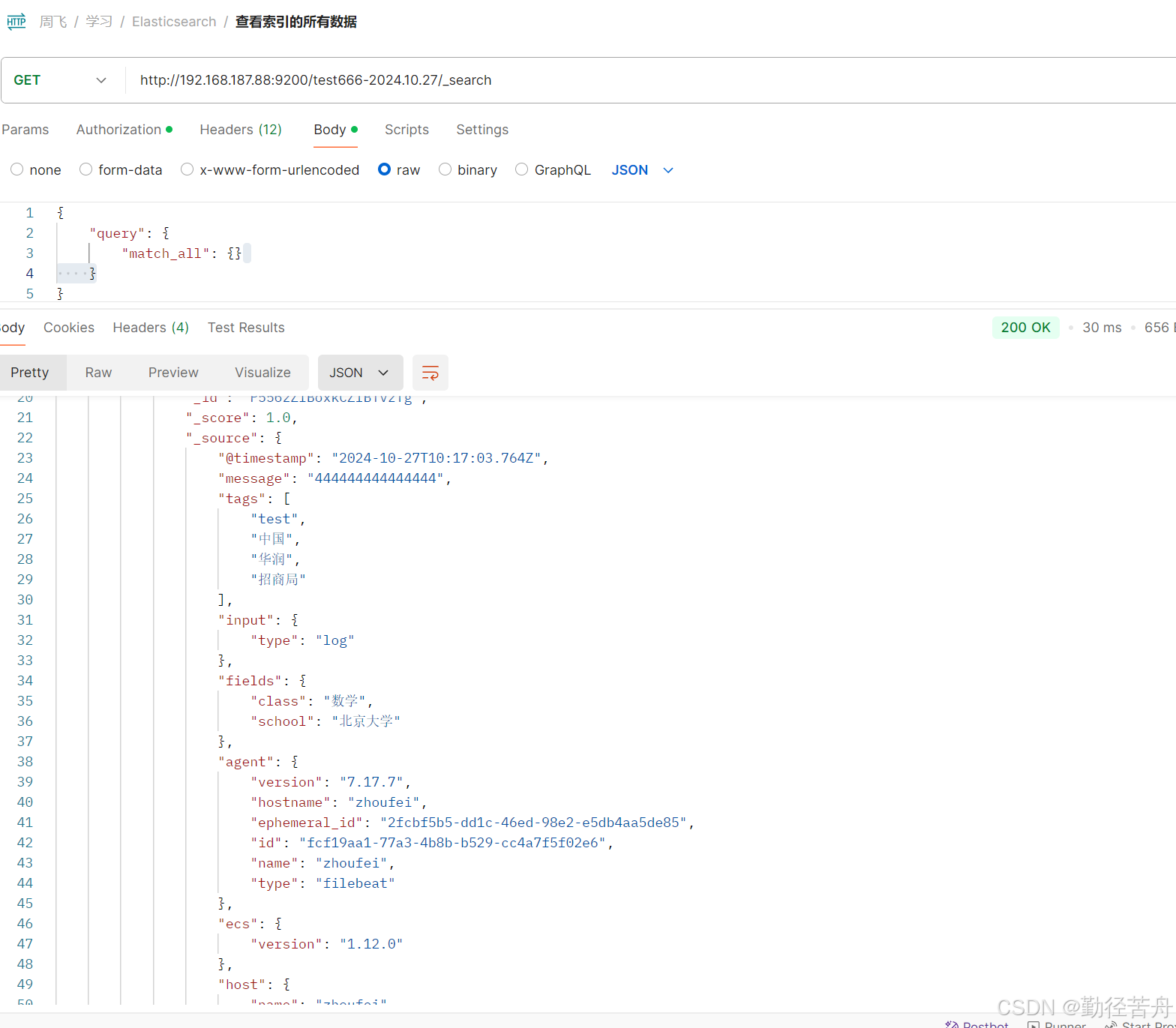1176x1028 pixels.
Task: Go to the 周飞 workspace breadcrumb
Action: (x=52, y=22)
